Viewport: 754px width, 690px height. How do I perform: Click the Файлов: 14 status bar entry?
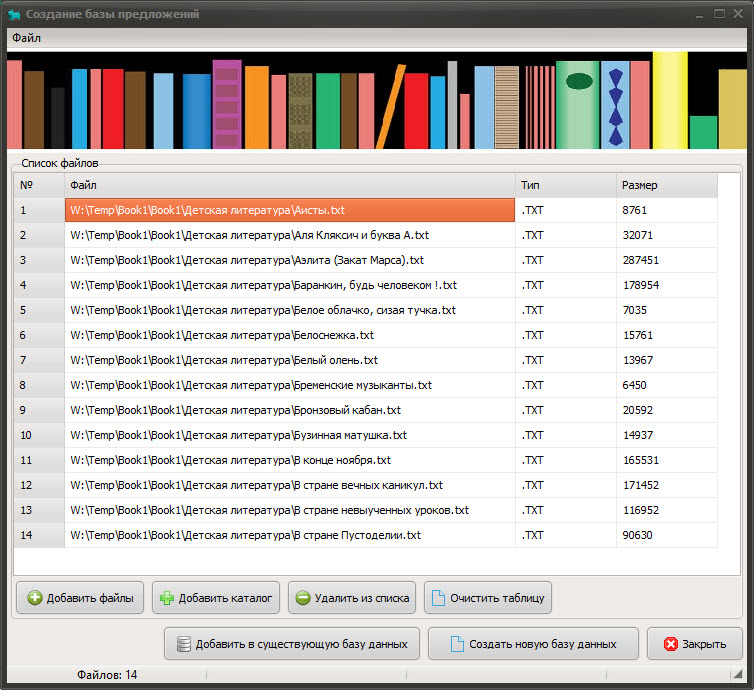(107, 675)
